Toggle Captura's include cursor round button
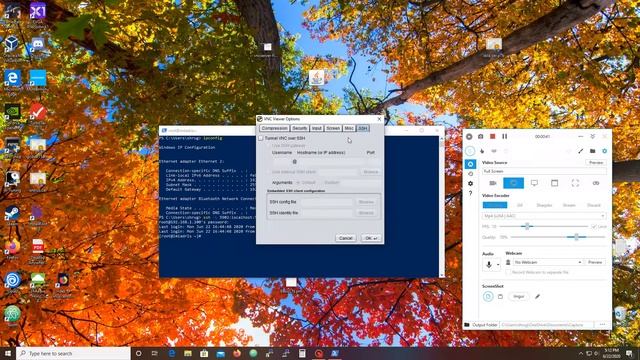 470,151
